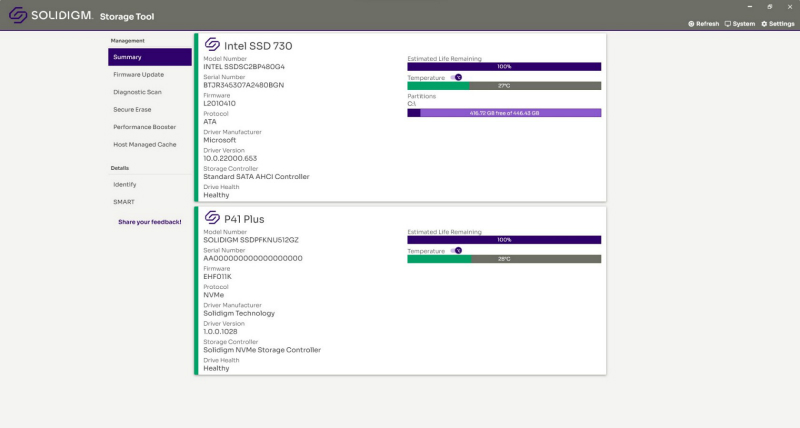Click the Intel SSD 730 drive logo
800x428 pixels.
(x=212, y=45)
